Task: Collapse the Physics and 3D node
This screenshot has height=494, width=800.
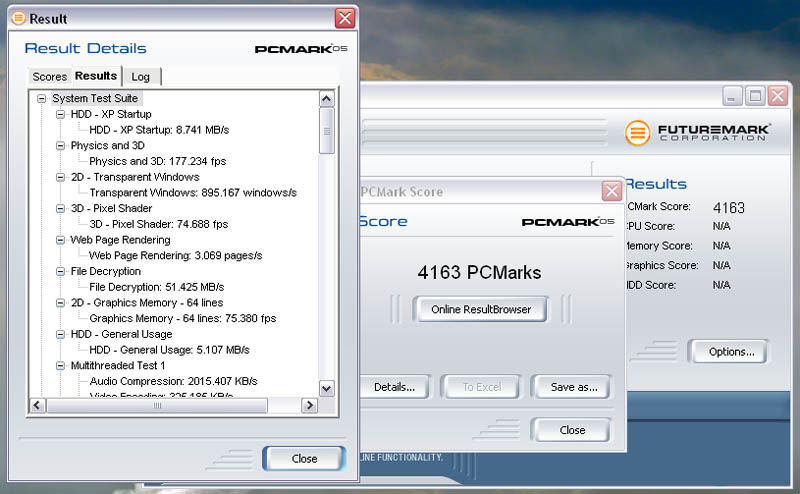Action: tap(60, 145)
